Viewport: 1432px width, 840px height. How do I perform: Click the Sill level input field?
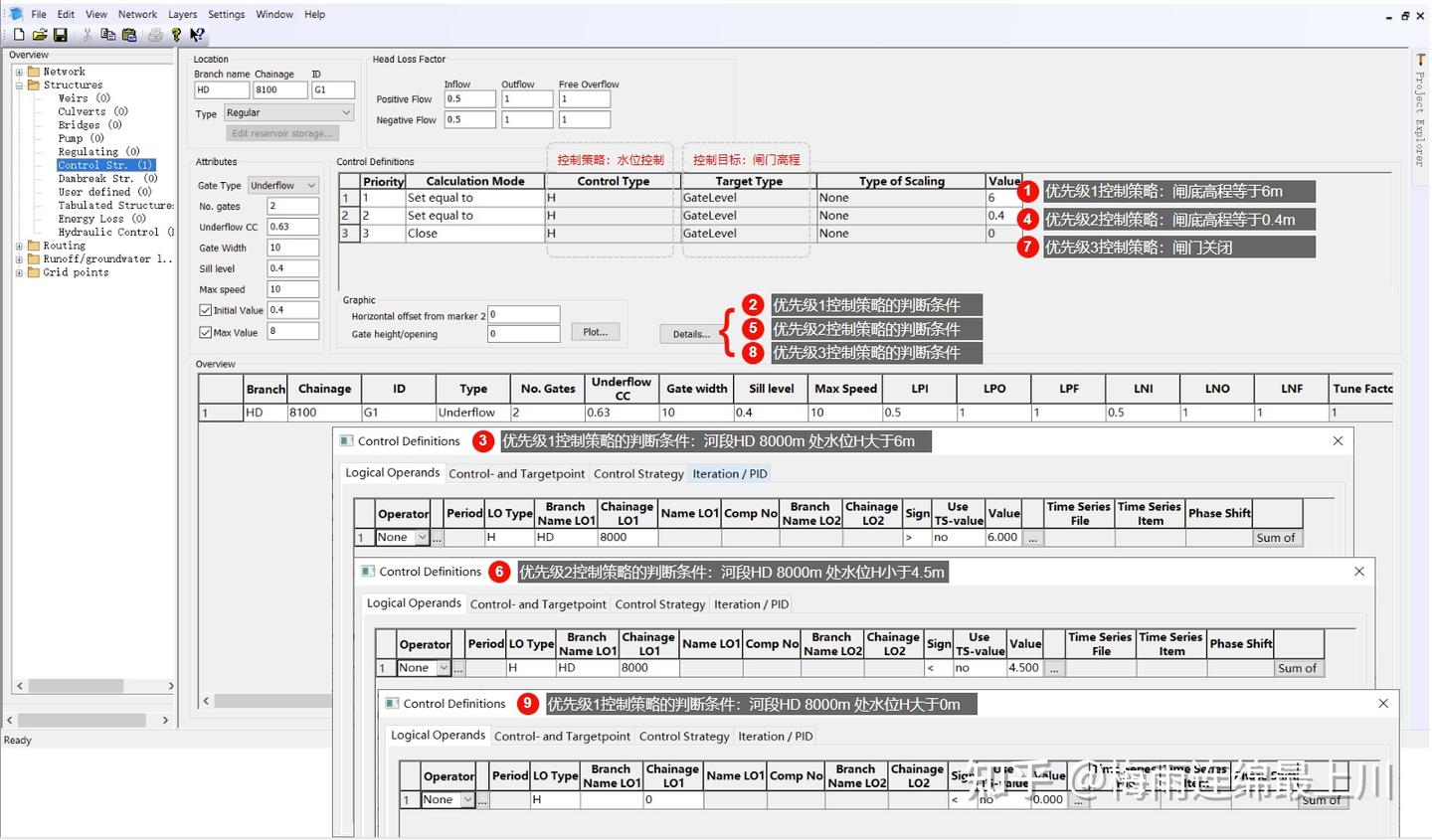point(292,268)
